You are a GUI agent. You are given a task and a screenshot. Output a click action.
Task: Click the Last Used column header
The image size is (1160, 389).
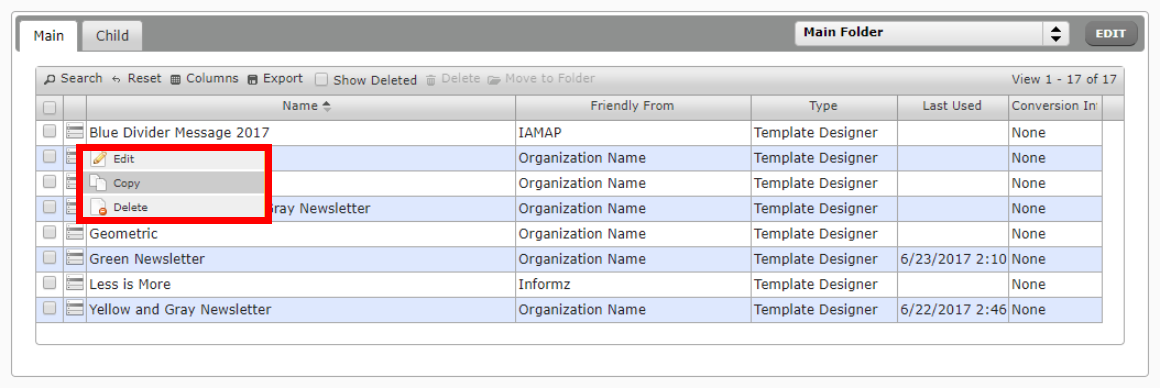pos(952,106)
